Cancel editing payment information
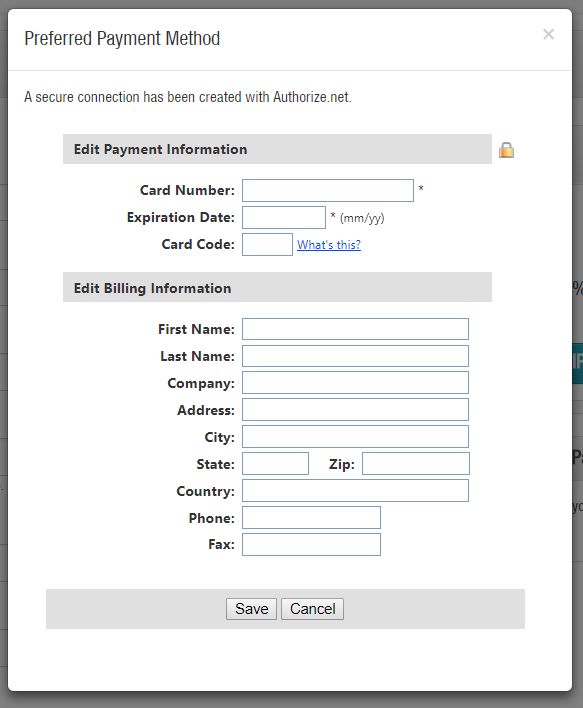This screenshot has height=708, width=583. click(x=312, y=609)
